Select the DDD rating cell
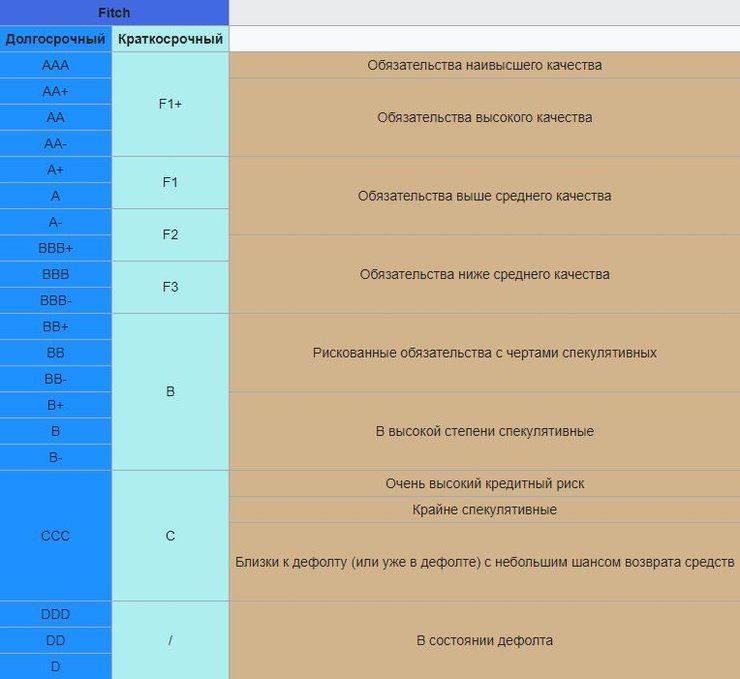 click(56, 614)
